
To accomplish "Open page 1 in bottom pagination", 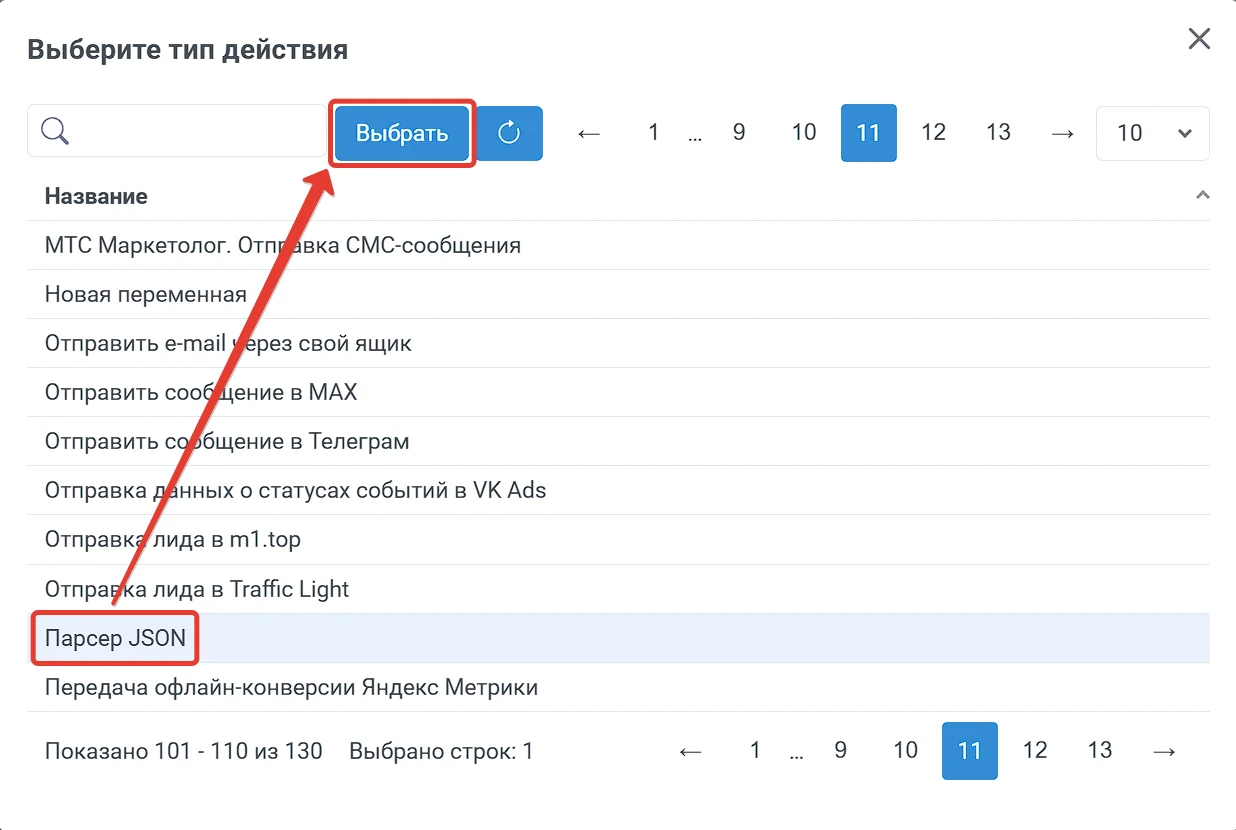I will (755, 750).
